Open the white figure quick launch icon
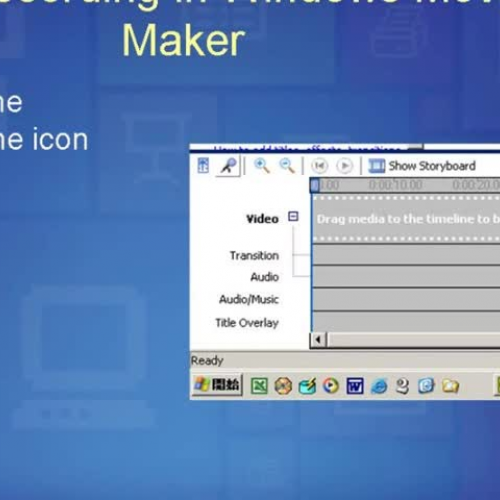This screenshot has width=500, height=500. pos(403,386)
